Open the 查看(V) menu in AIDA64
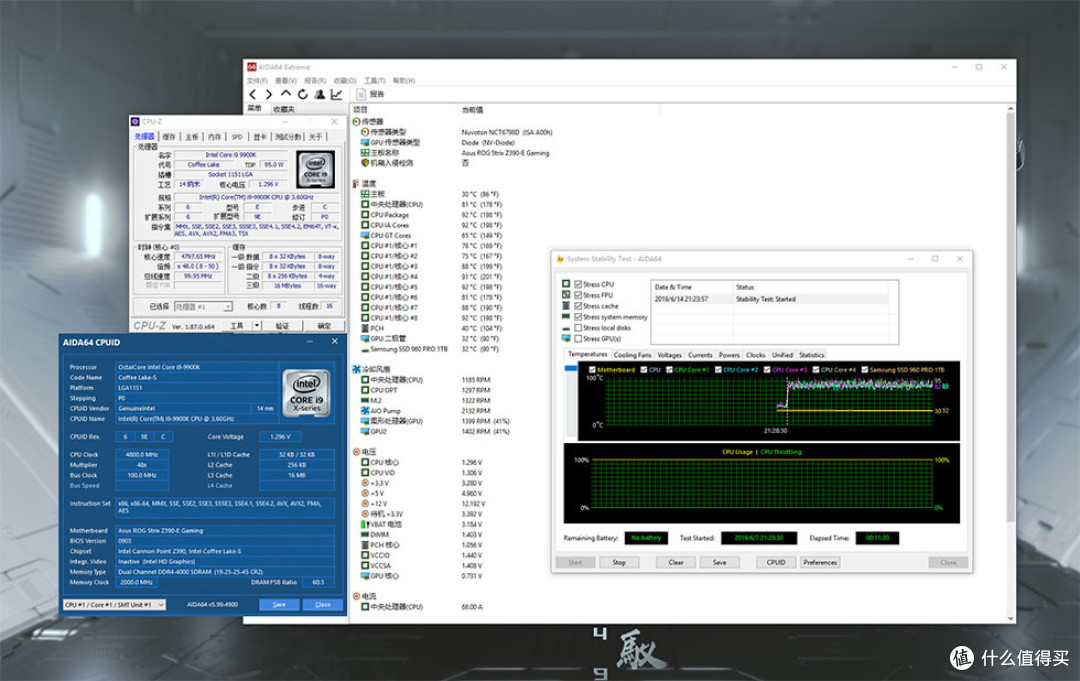The image size is (1080, 681). [x=286, y=81]
